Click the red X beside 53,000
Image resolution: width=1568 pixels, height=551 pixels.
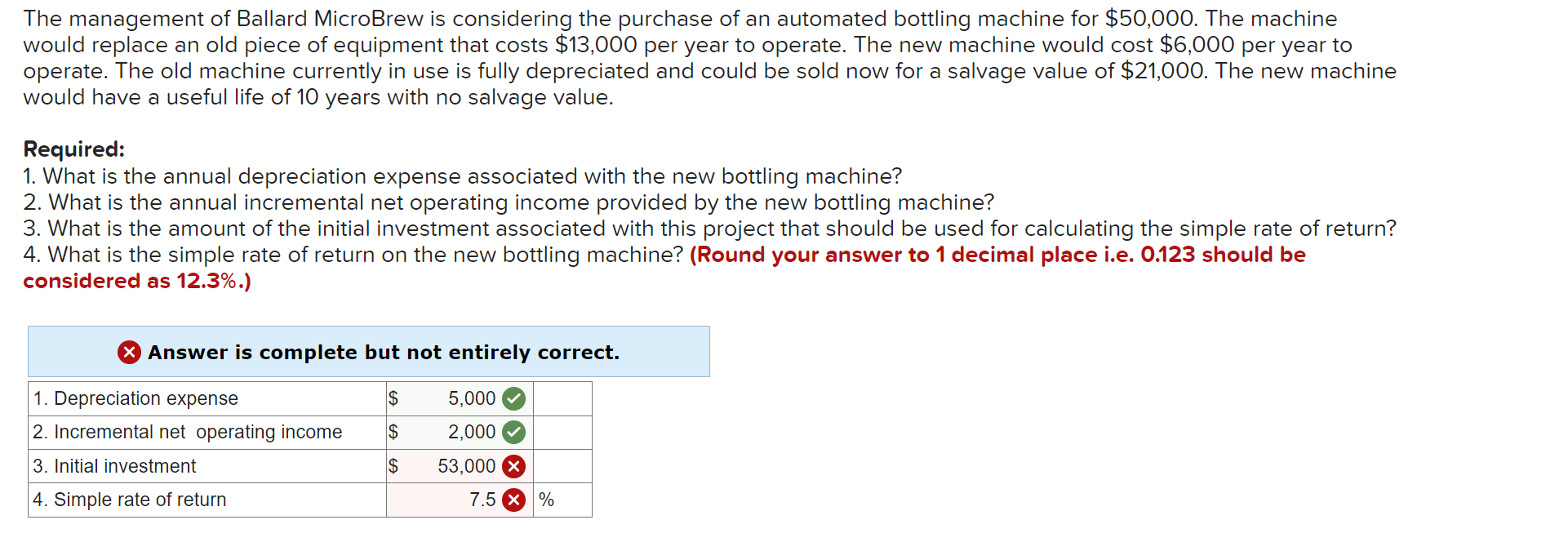[514, 466]
